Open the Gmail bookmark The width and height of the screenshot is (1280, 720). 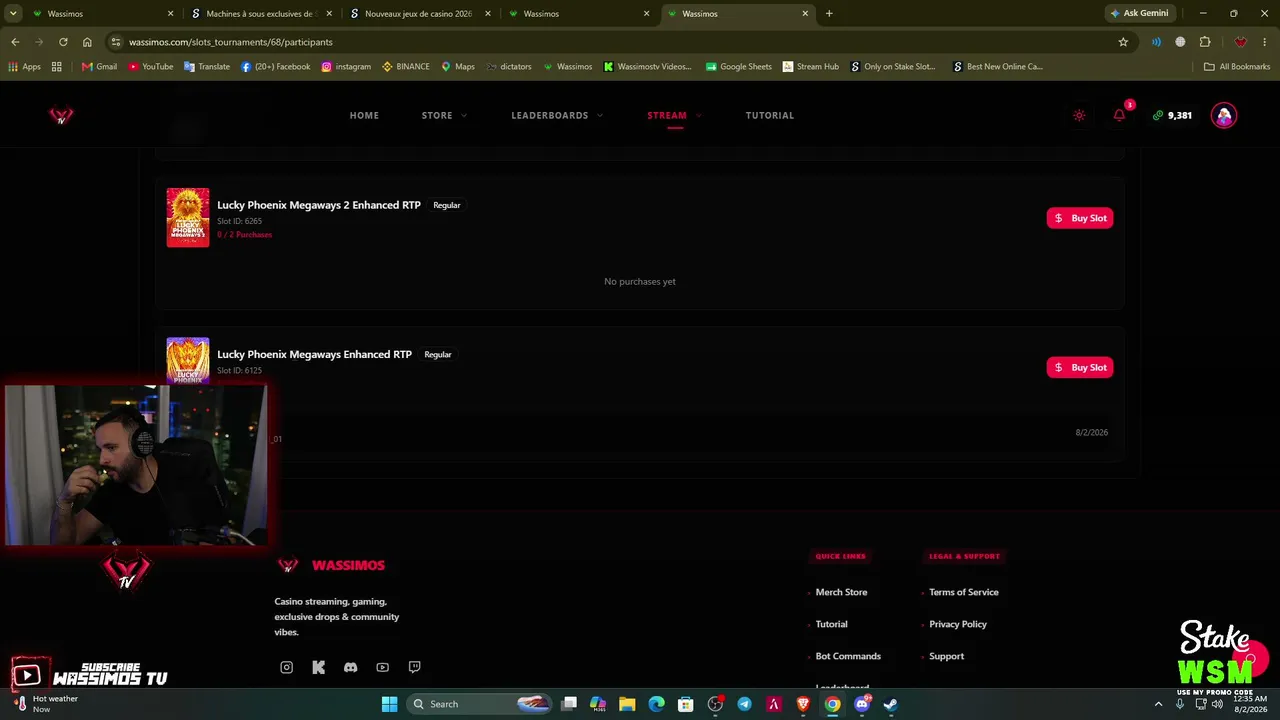pos(99,66)
